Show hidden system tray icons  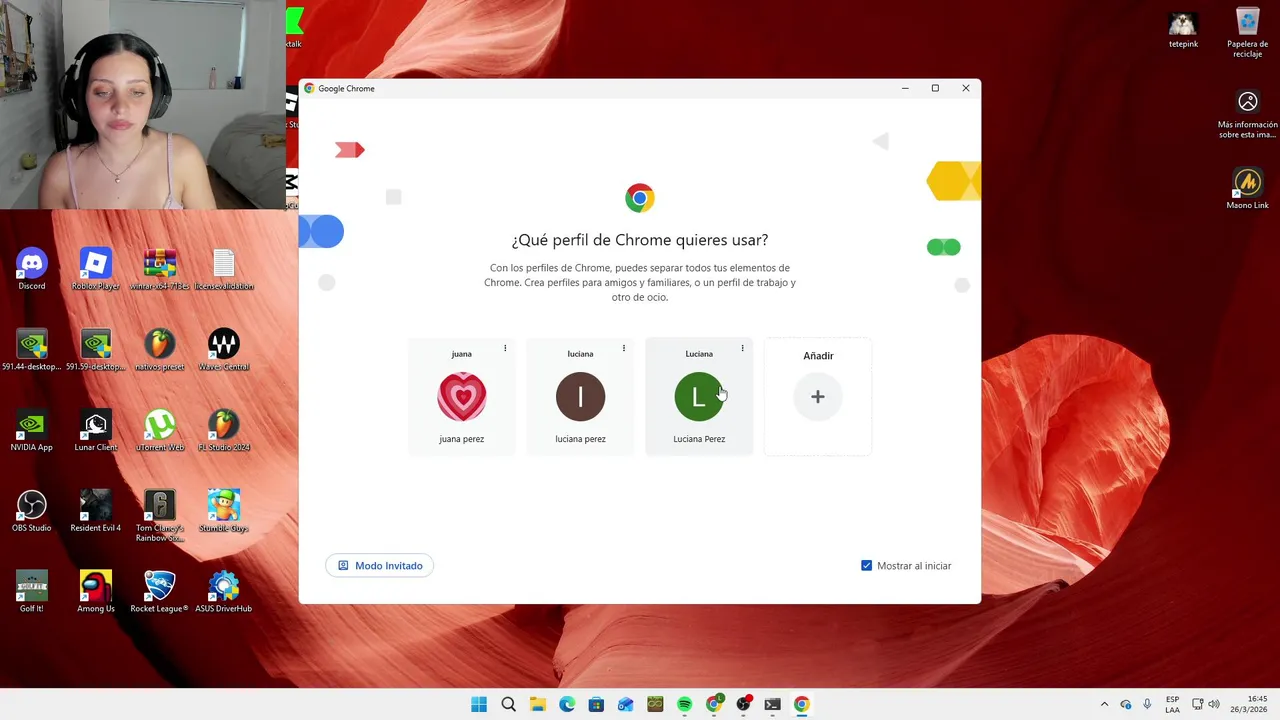[x=1104, y=705]
